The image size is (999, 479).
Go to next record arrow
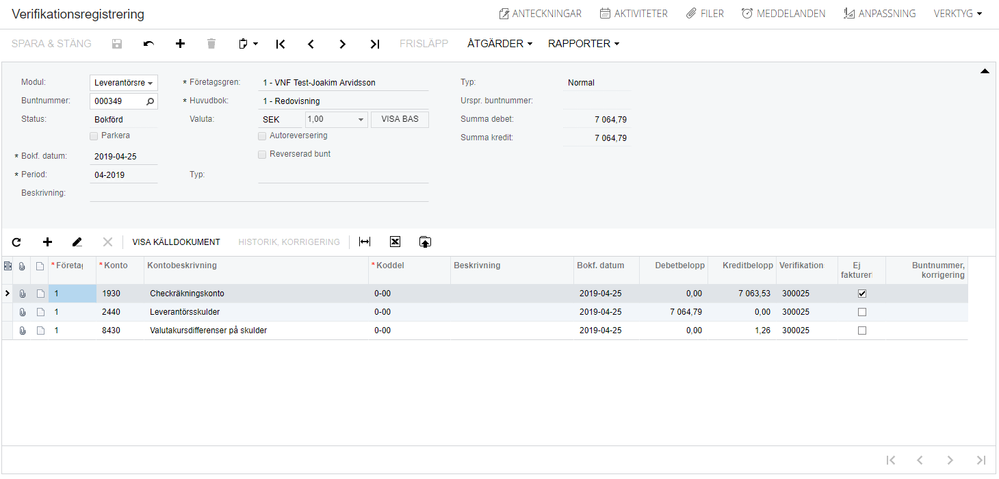(343, 44)
